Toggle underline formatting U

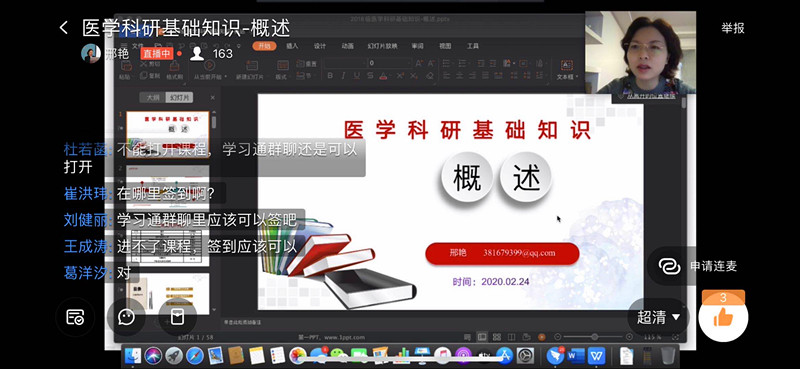pos(357,76)
